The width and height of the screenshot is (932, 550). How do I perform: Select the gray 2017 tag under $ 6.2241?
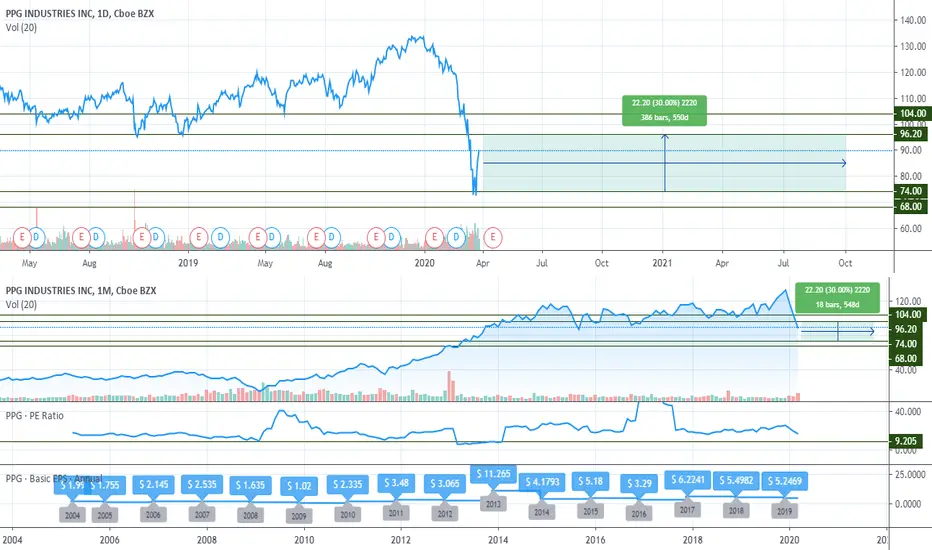coord(688,510)
